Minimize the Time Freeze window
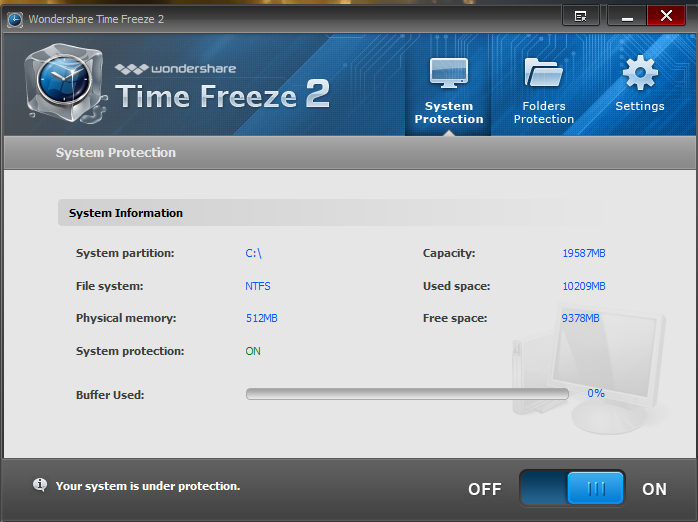This screenshot has height=522, width=698. coord(627,16)
